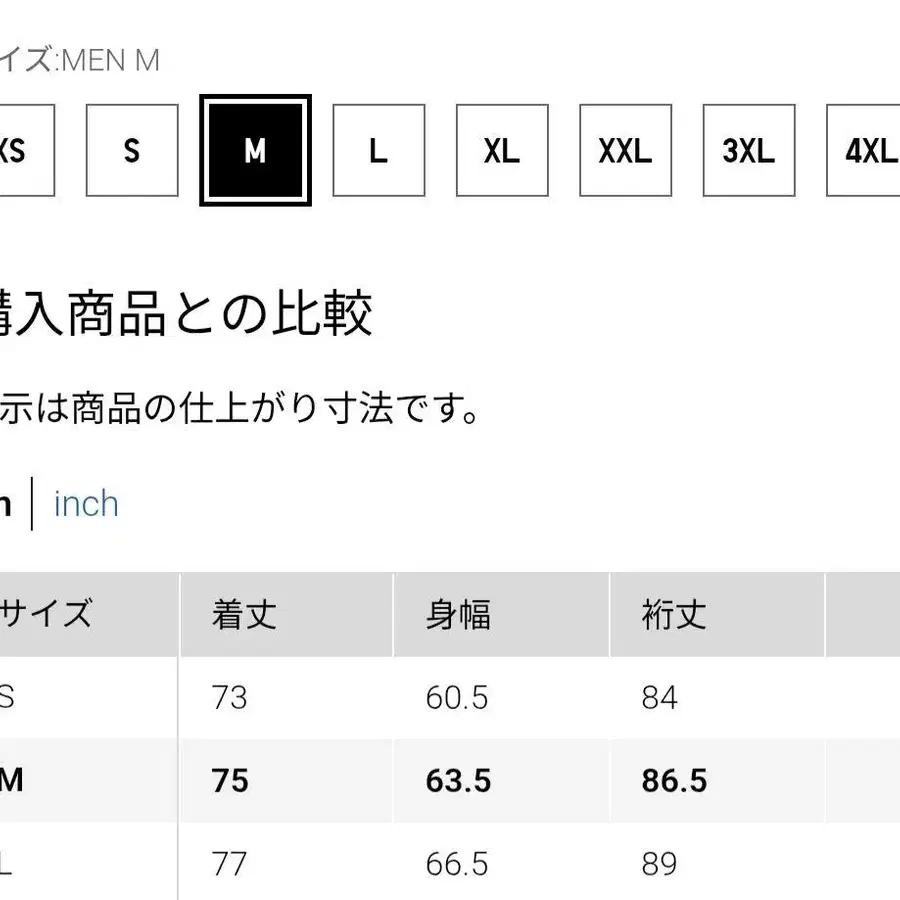Click the 身幅 column header

[x=458, y=615]
